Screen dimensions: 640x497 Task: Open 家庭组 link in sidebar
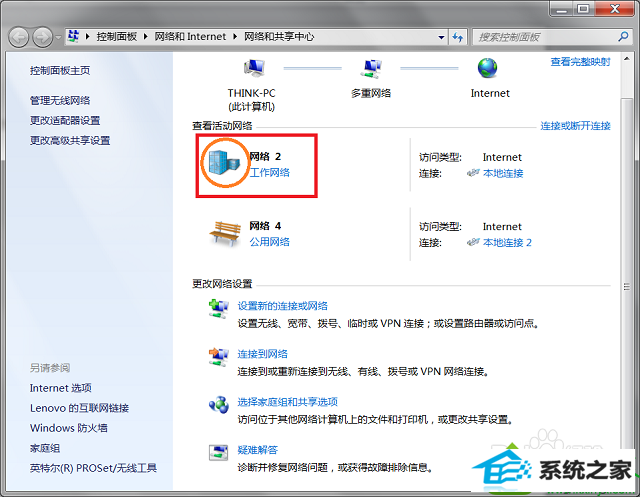[45, 448]
